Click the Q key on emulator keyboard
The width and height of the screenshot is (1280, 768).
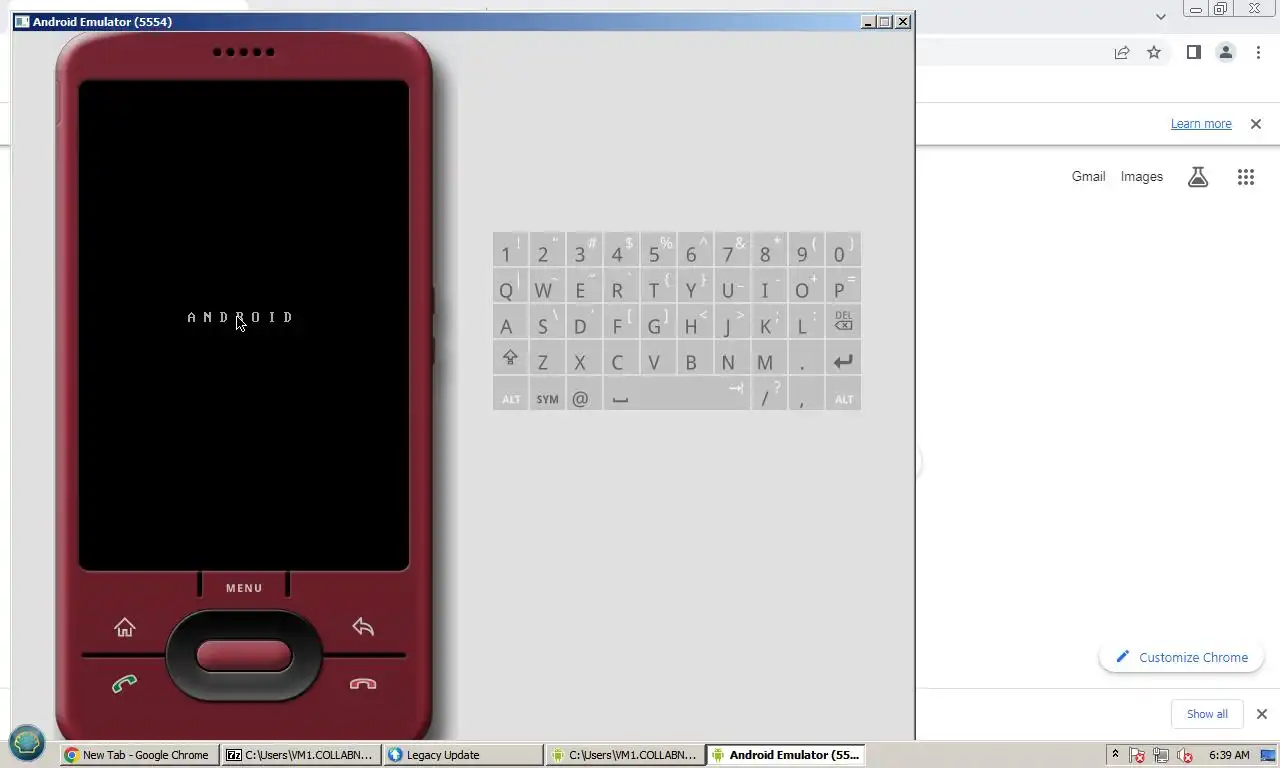coord(510,287)
